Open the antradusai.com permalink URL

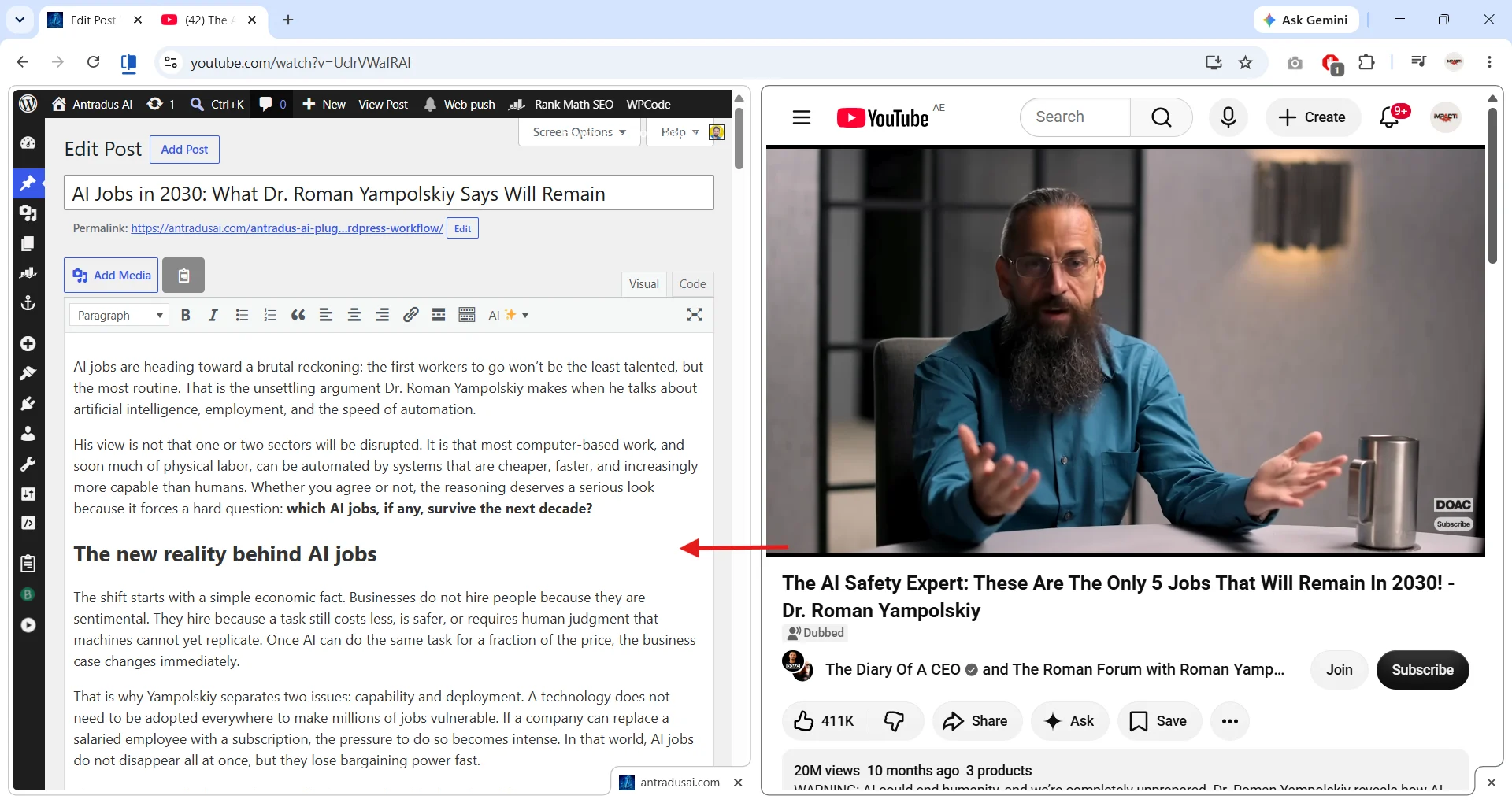pos(287,228)
